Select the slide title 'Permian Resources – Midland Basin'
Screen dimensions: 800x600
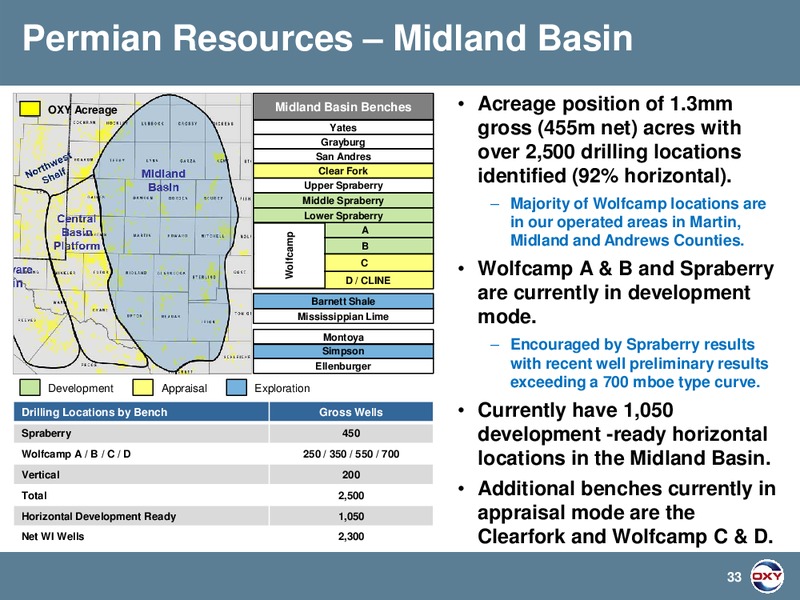click(327, 38)
